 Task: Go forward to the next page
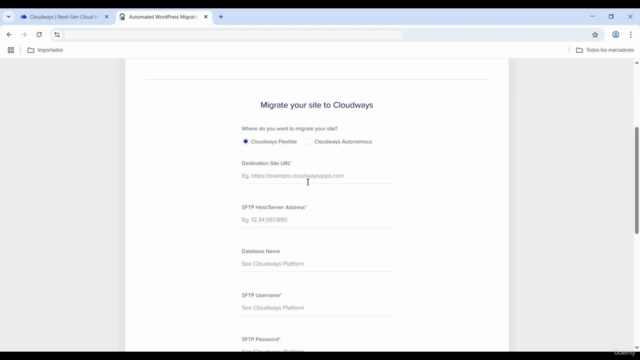coord(24,35)
